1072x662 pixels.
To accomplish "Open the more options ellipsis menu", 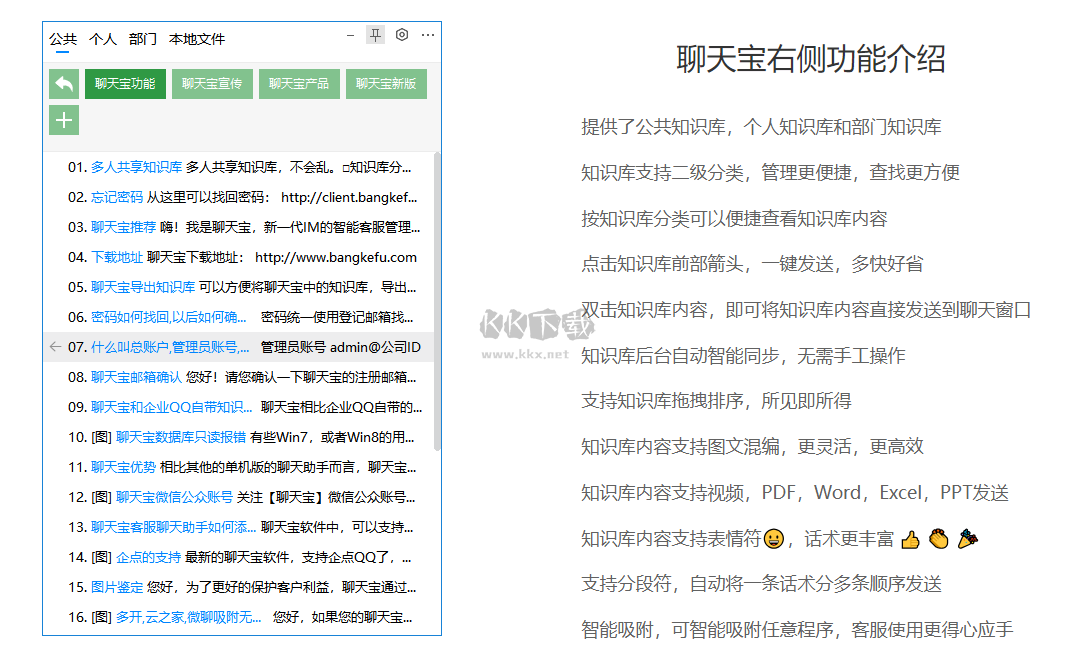I will [x=428, y=34].
